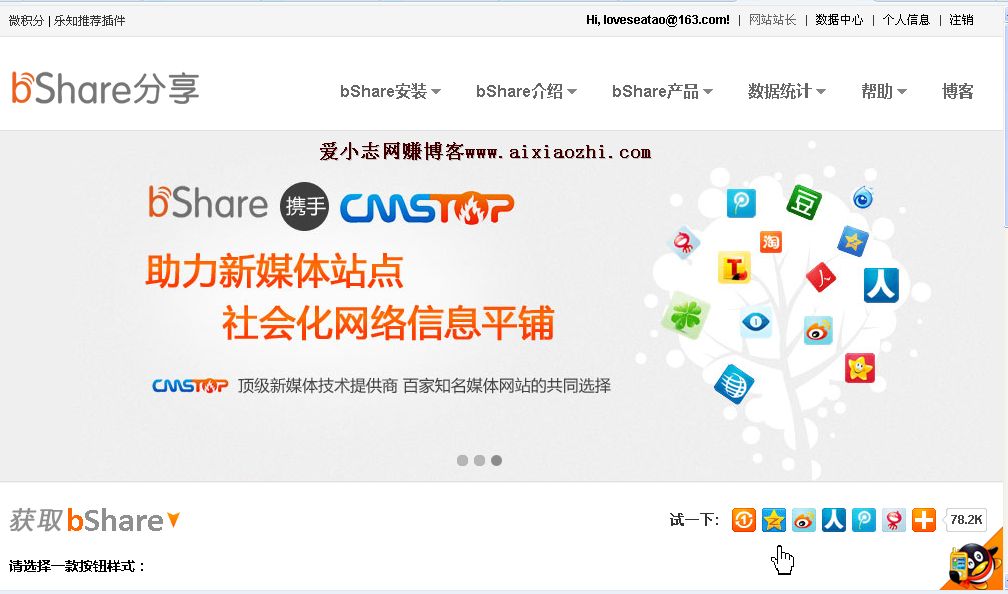
Task: Click the orange one-key share icon
Action: tap(744, 519)
